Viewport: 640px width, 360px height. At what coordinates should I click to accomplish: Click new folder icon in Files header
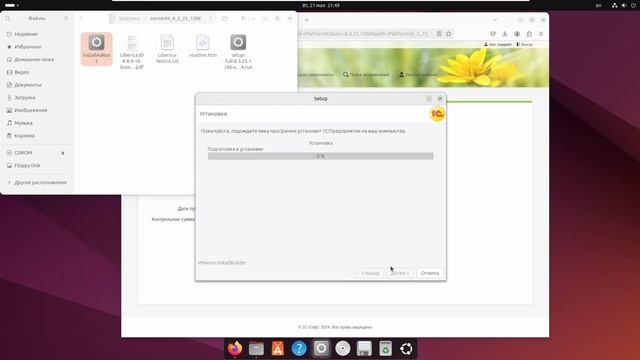[x=224, y=18]
